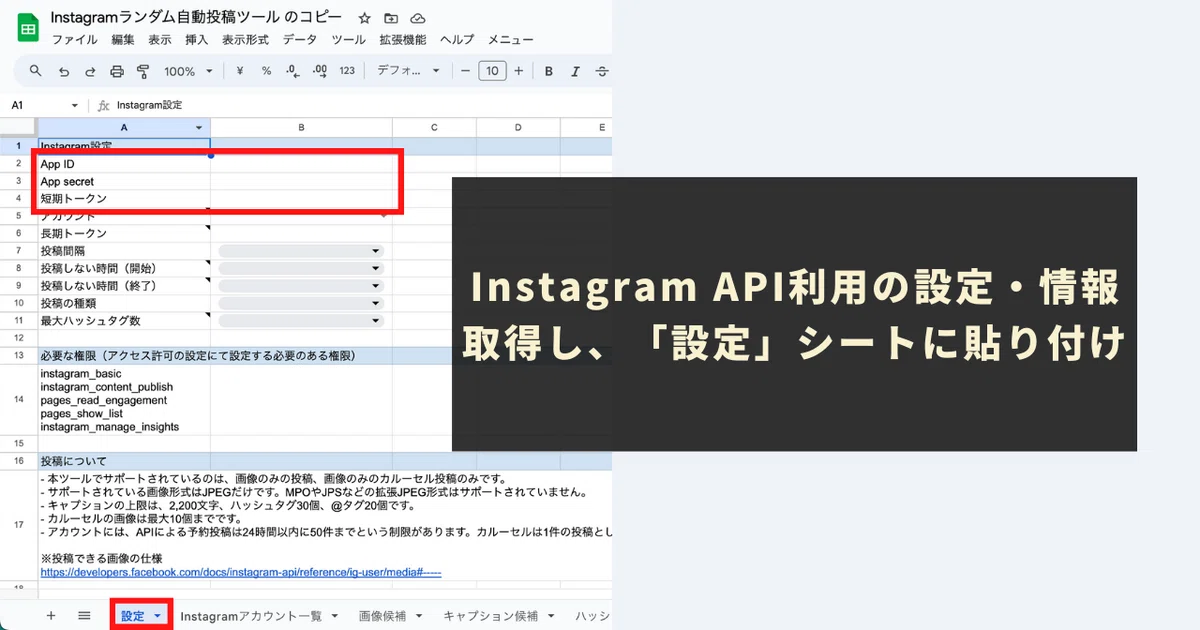Open the デフォ... font dropdown
The image size is (1200, 630).
coord(408,71)
